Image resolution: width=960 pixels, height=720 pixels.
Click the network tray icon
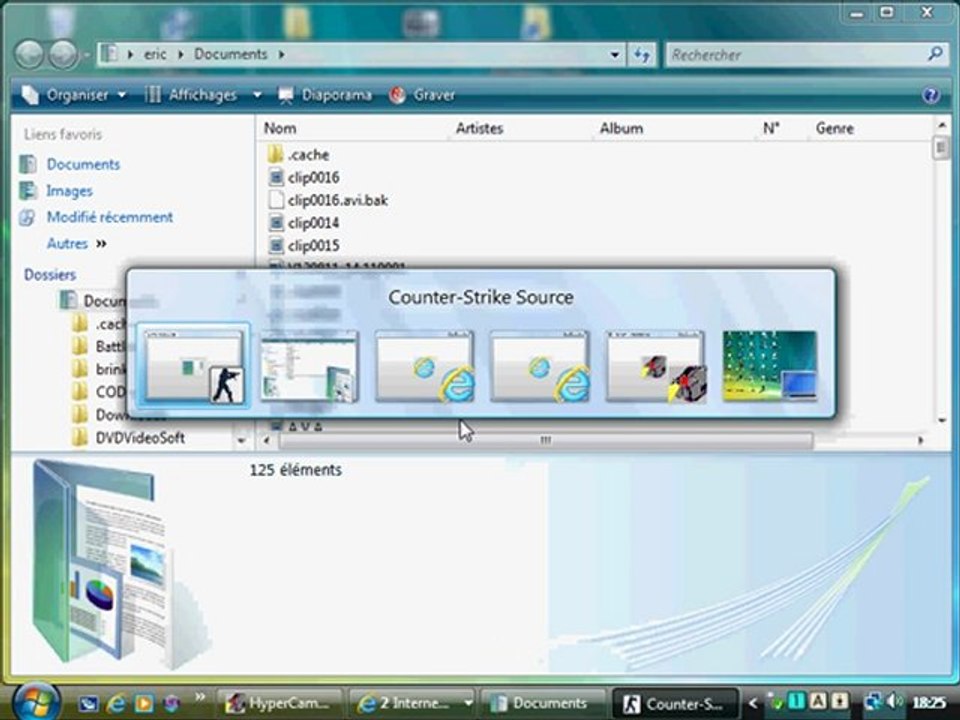[872, 702]
